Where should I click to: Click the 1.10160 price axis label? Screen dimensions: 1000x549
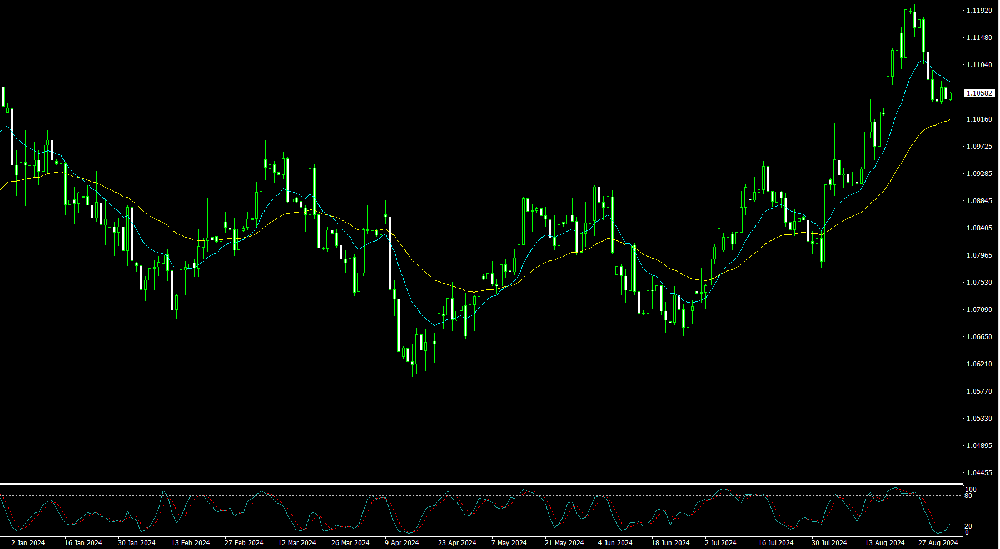tap(978, 120)
